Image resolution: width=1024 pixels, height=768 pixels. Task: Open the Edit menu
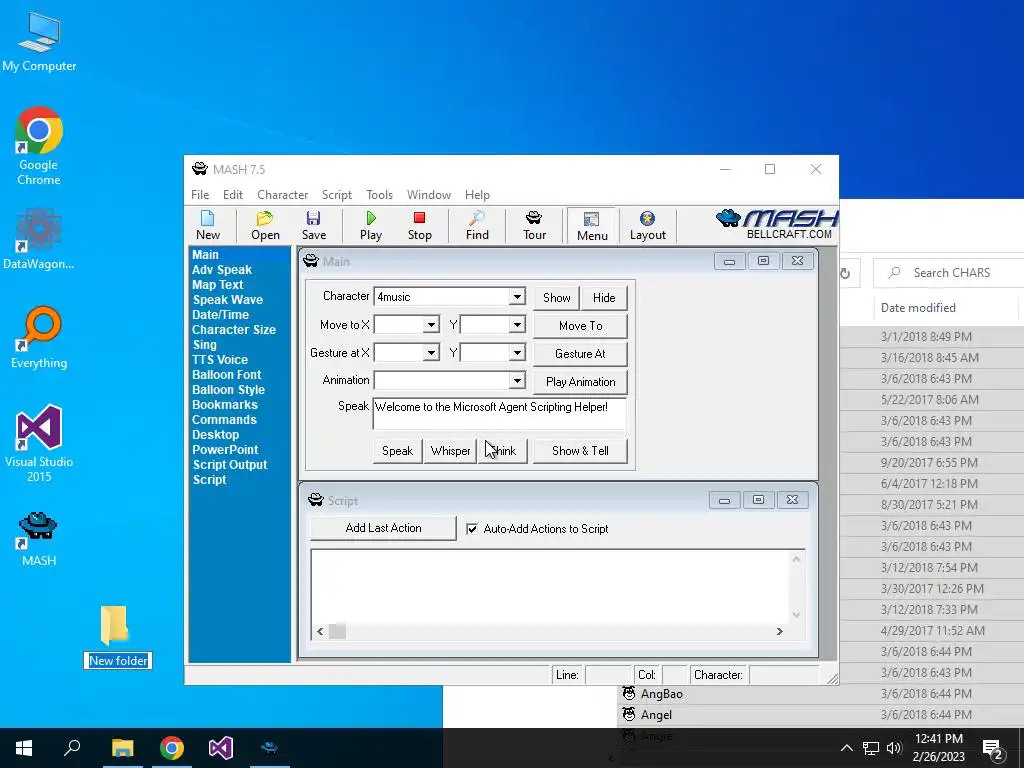232,195
